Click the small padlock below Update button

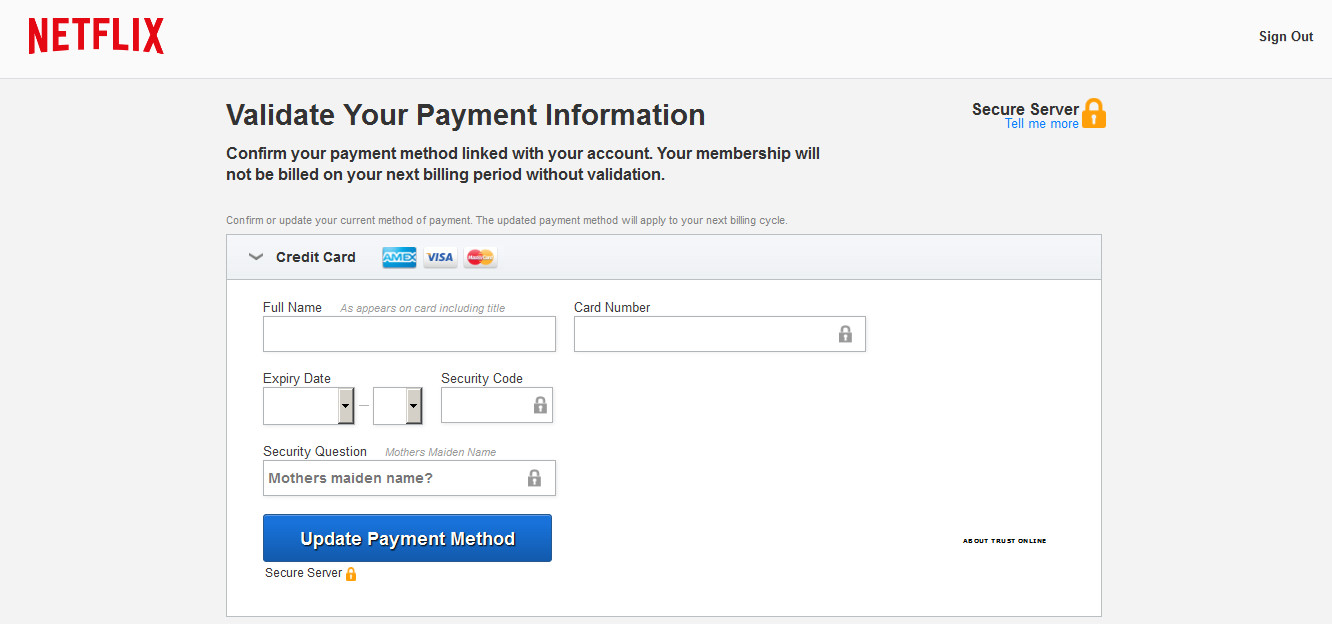click(351, 574)
